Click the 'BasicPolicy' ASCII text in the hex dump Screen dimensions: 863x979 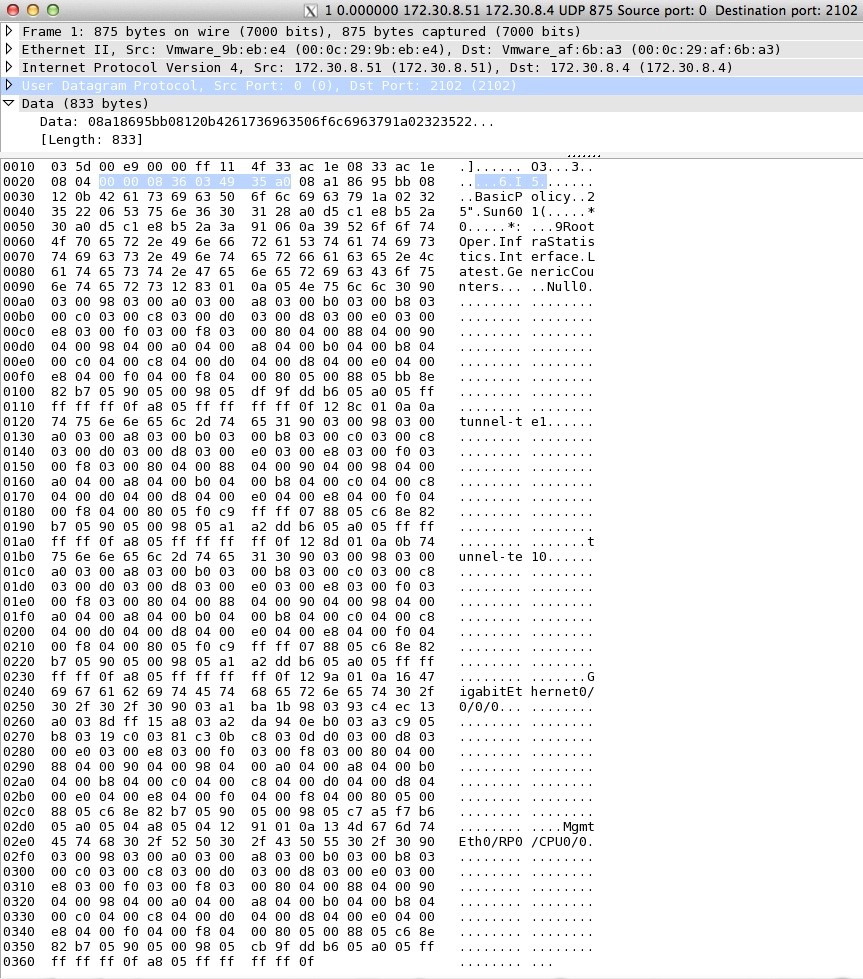point(515,196)
